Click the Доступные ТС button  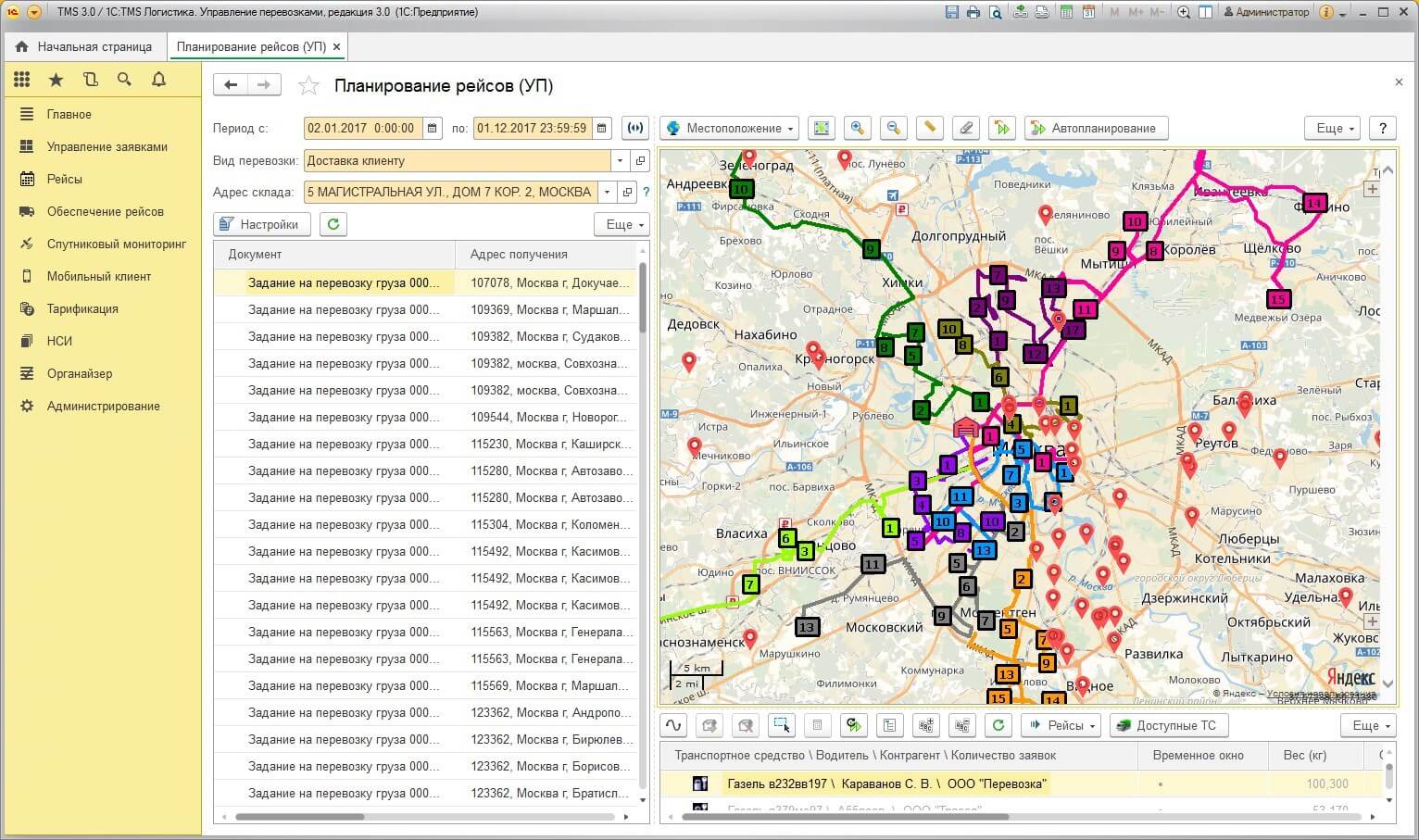(x=1169, y=725)
